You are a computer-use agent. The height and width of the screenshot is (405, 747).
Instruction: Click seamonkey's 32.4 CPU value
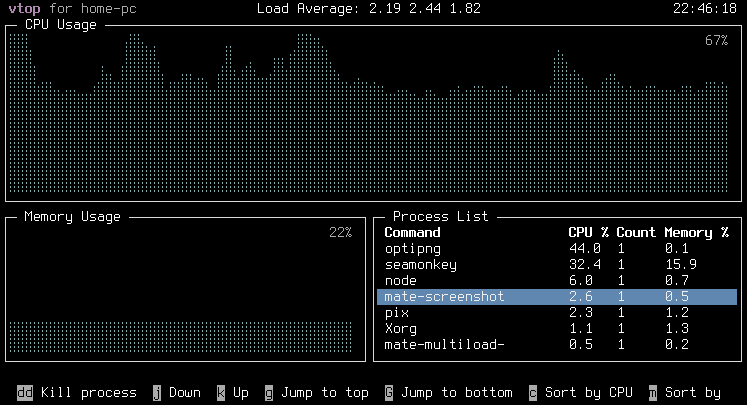(585, 264)
